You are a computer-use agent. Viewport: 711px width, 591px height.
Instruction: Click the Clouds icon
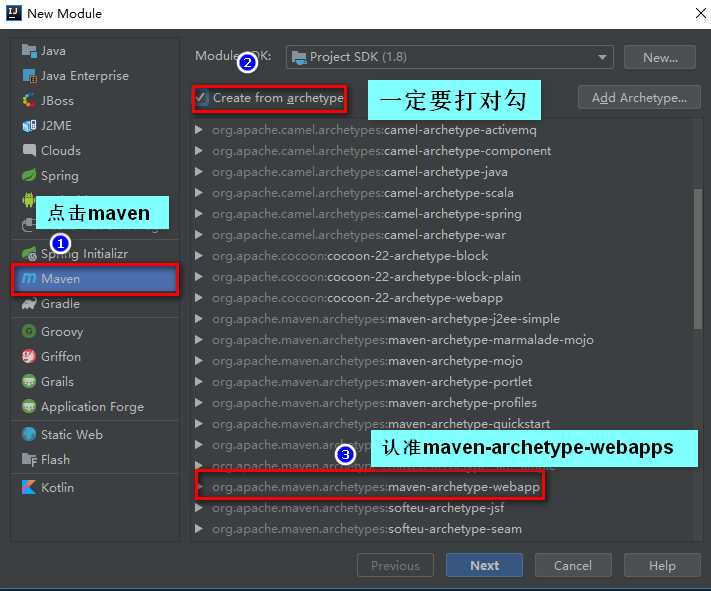29,150
